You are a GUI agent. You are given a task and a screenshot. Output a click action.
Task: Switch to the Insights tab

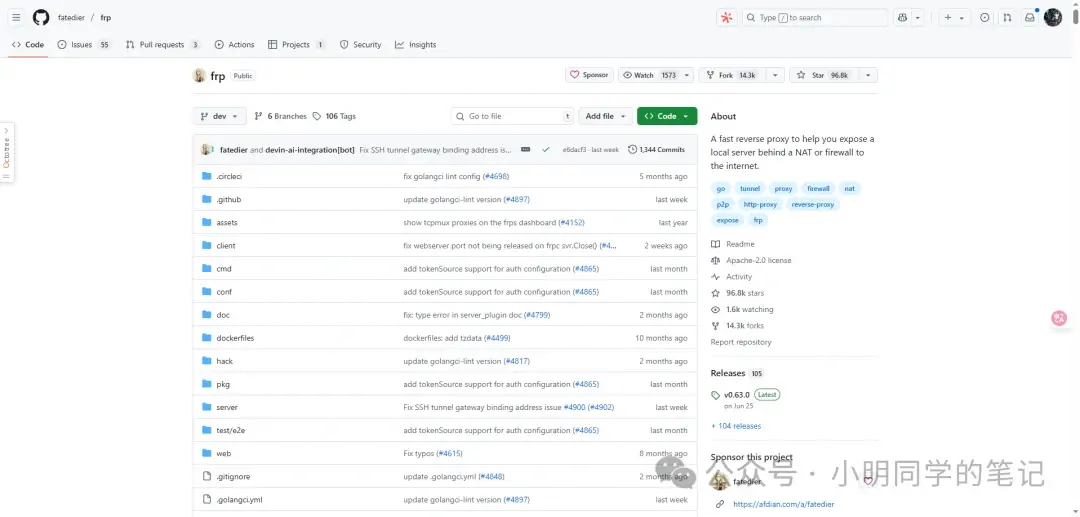tap(415, 45)
